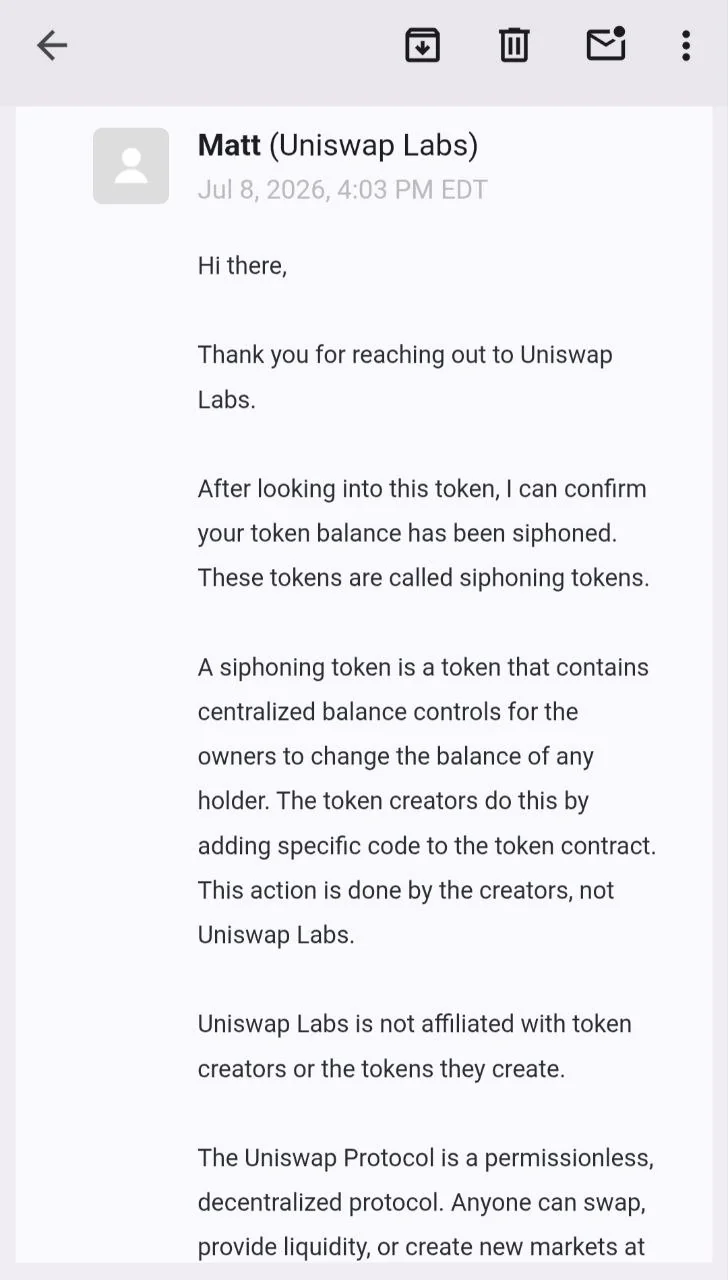Tap the "centralized balance controls for the" line

pos(388,712)
